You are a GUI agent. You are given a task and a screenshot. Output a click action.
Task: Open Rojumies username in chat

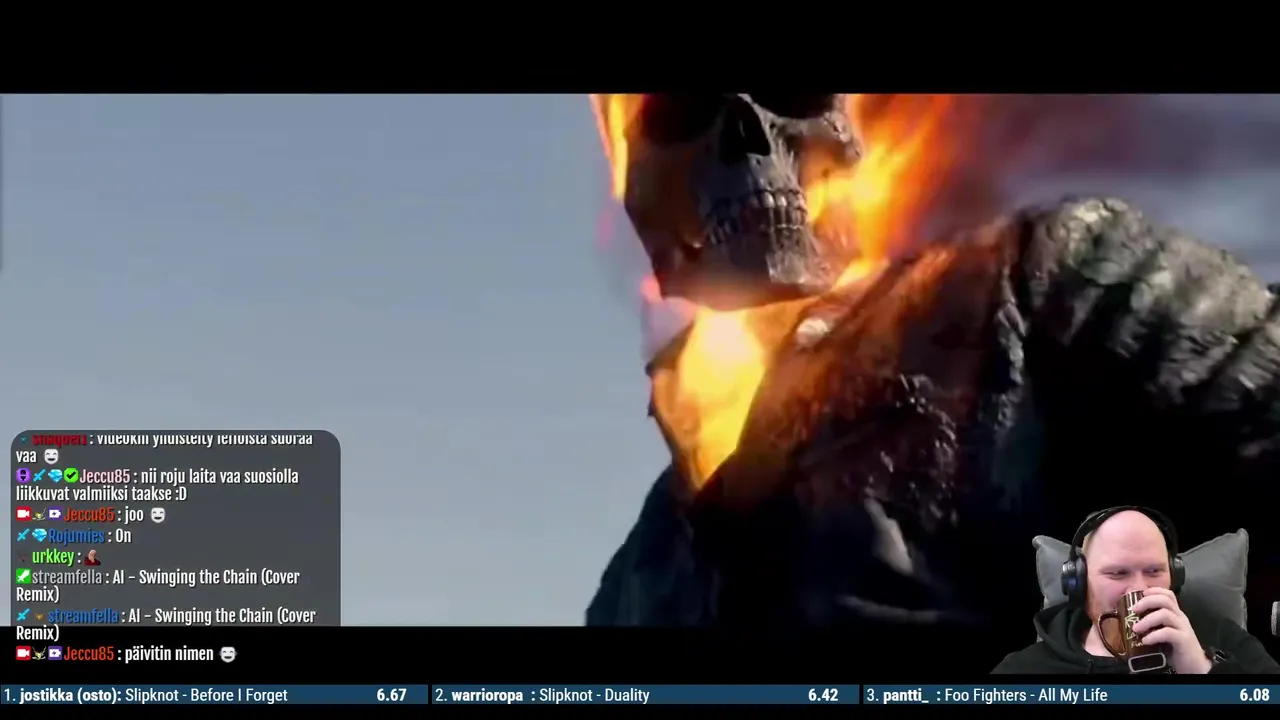click(76, 536)
